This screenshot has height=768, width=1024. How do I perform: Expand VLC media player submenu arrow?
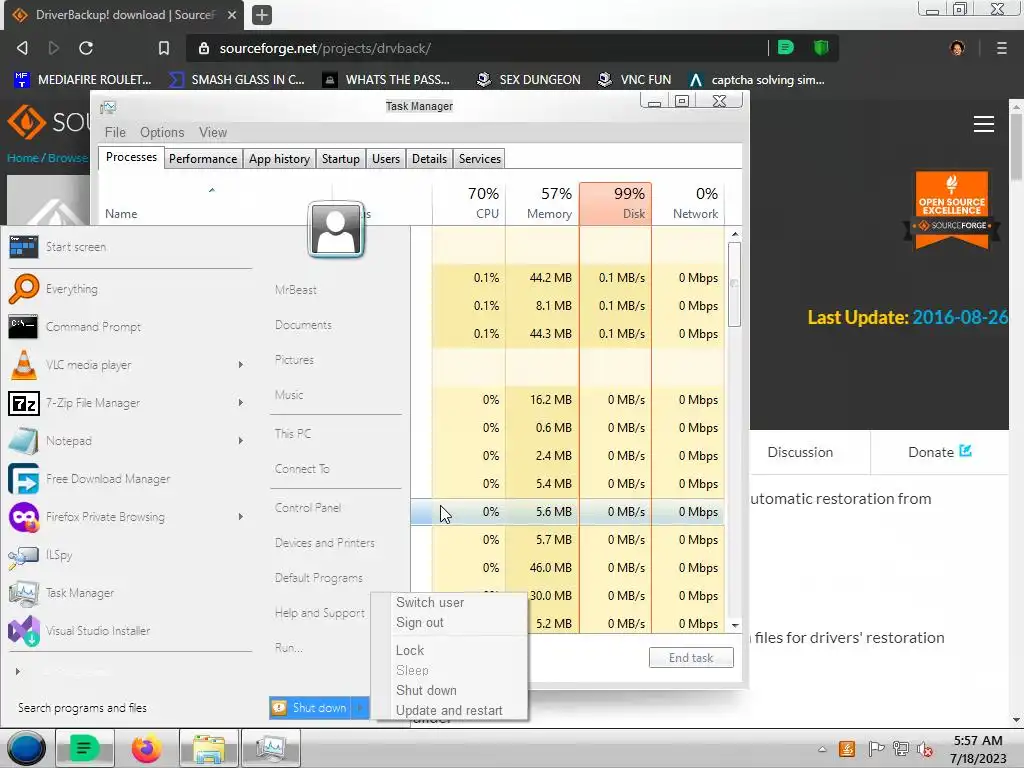point(241,364)
